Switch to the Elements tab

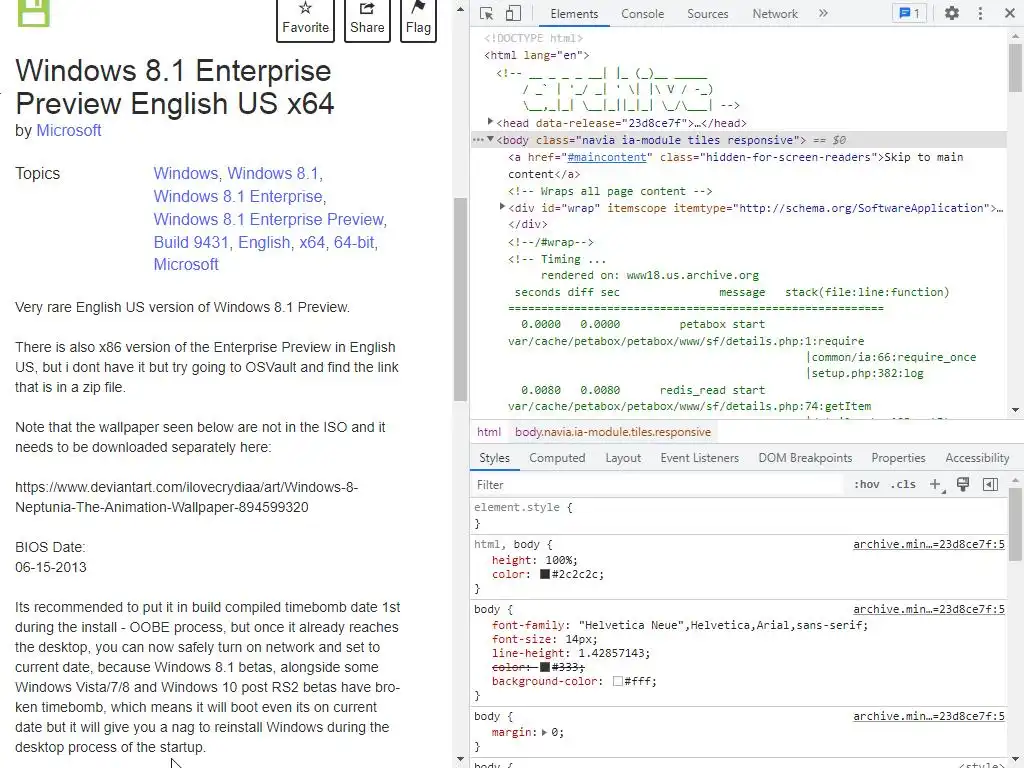[573, 14]
